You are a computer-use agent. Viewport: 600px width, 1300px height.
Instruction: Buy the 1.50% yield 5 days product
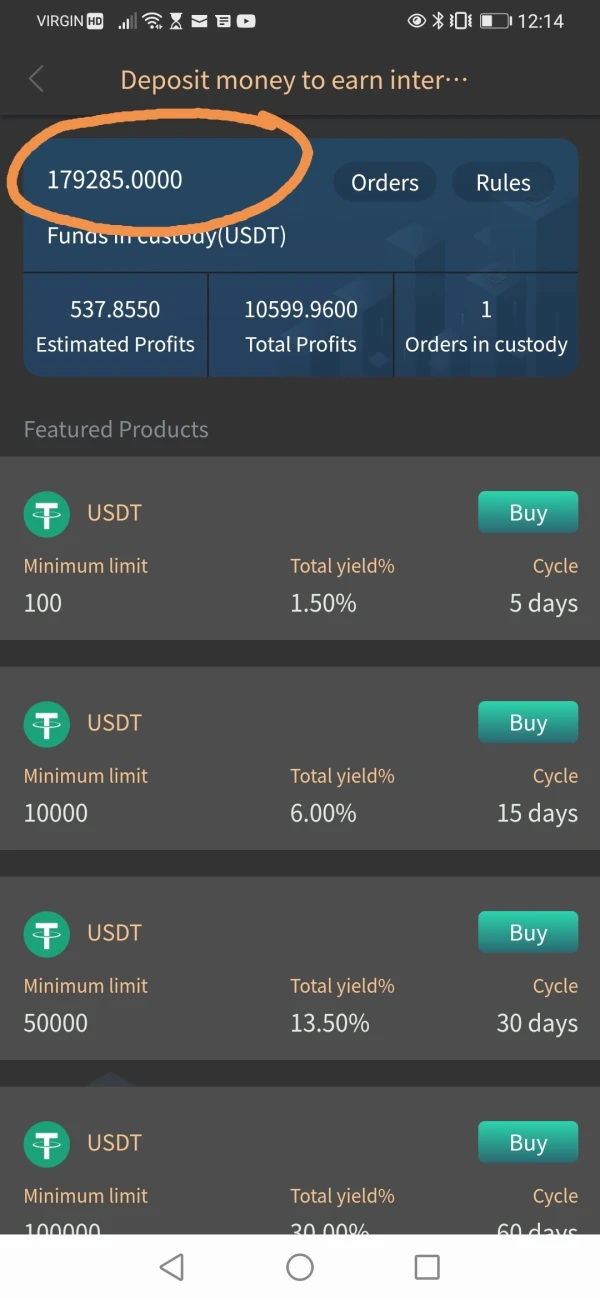[x=527, y=513]
